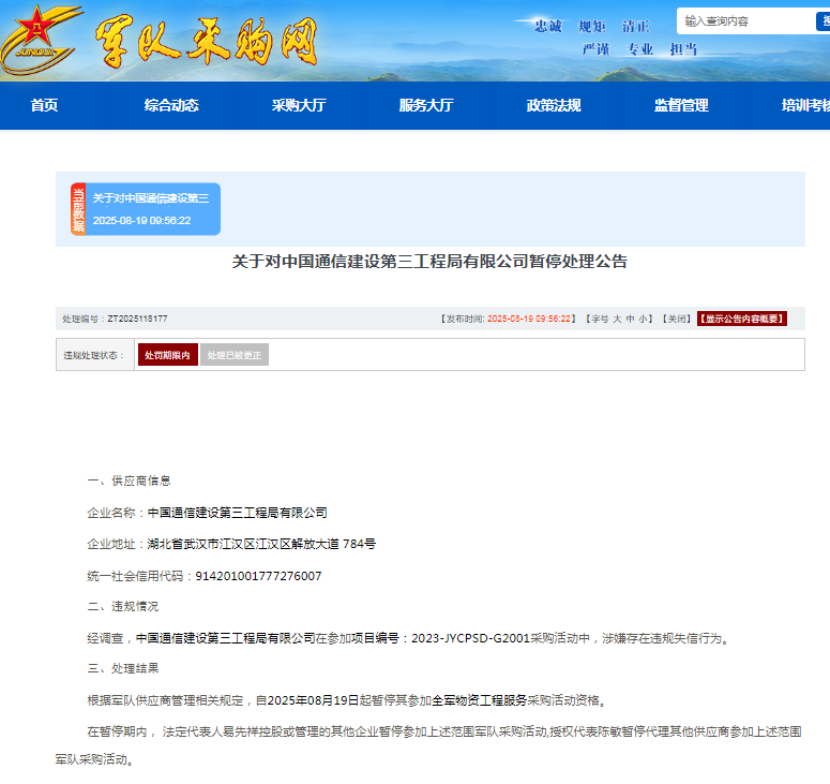Click the 显示公告内容概要 button

742,319
